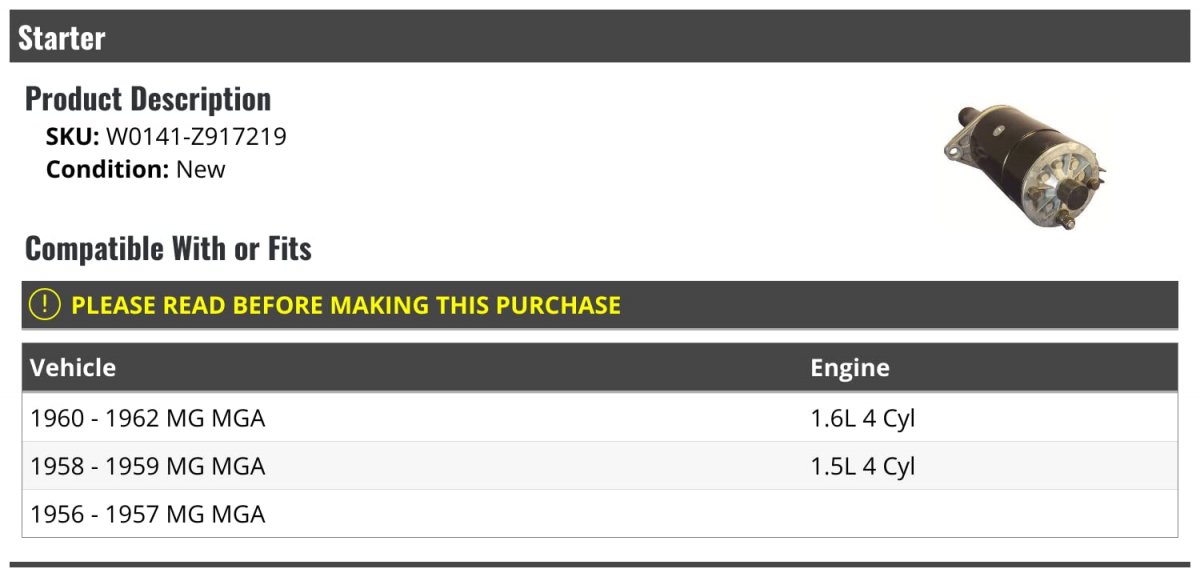Click the Condition label
The image size is (1200, 577).
click(x=108, y=169)
